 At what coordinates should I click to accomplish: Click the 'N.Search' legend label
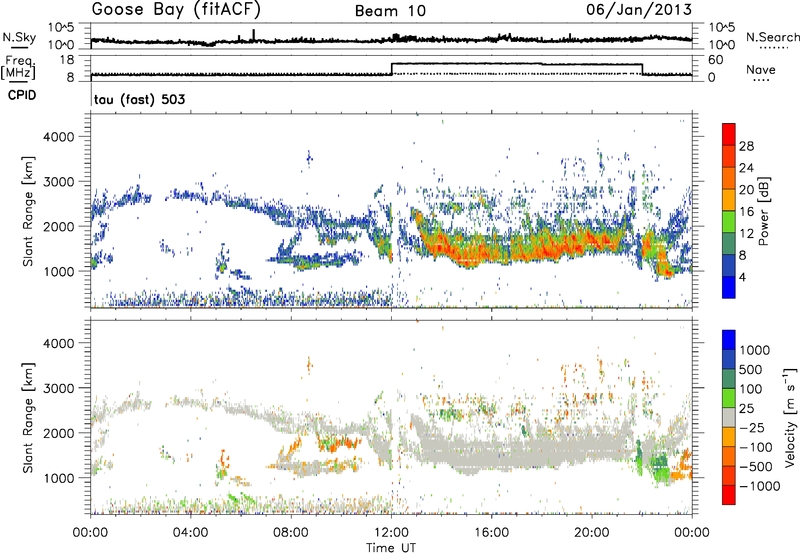coord(772,37)
